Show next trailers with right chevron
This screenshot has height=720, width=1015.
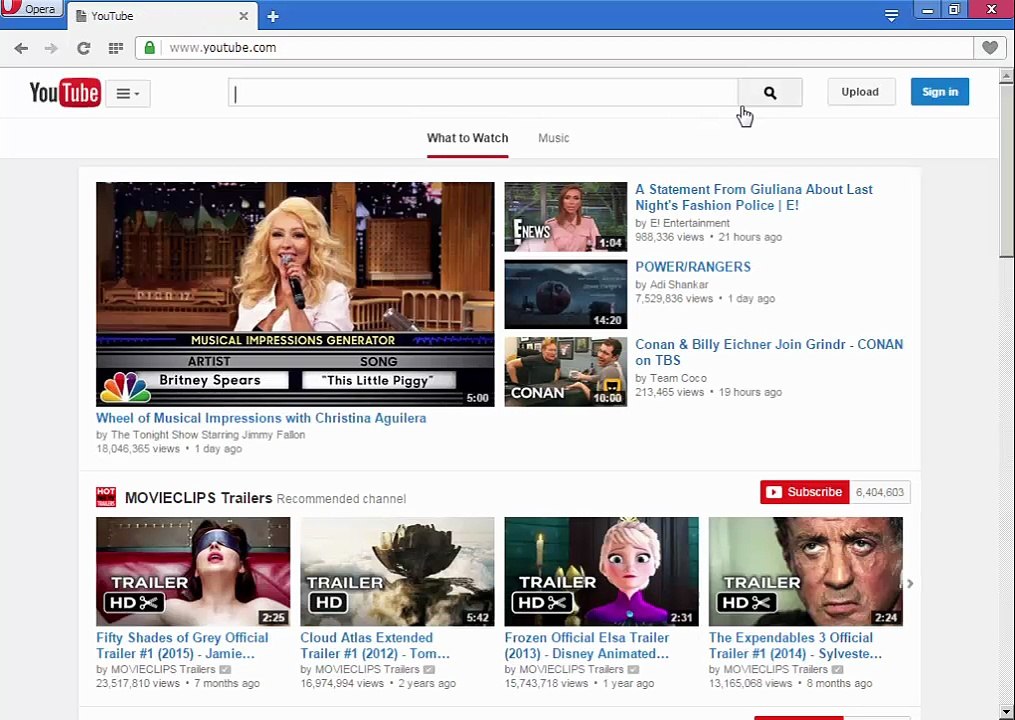(x=910, y=583)
